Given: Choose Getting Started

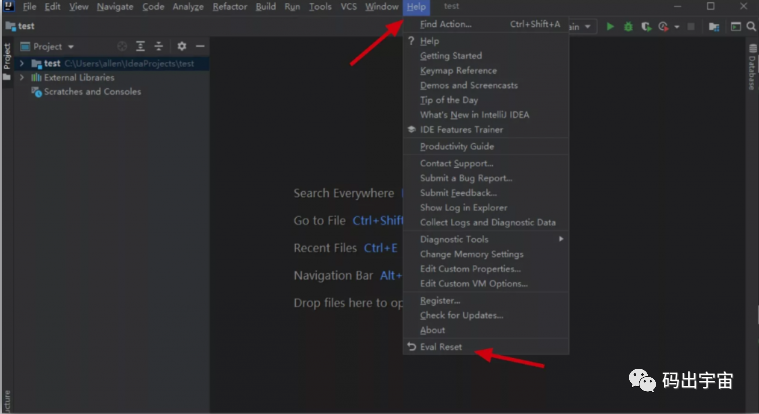Looking at the screenshot, I should [x=486, y=56].
